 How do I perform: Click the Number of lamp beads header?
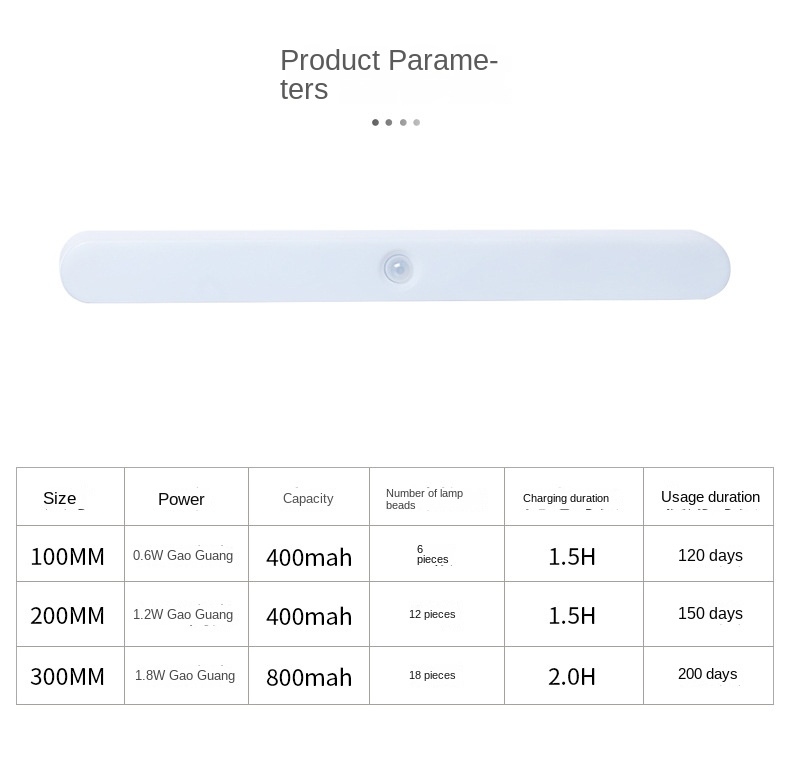coord(424,498)
